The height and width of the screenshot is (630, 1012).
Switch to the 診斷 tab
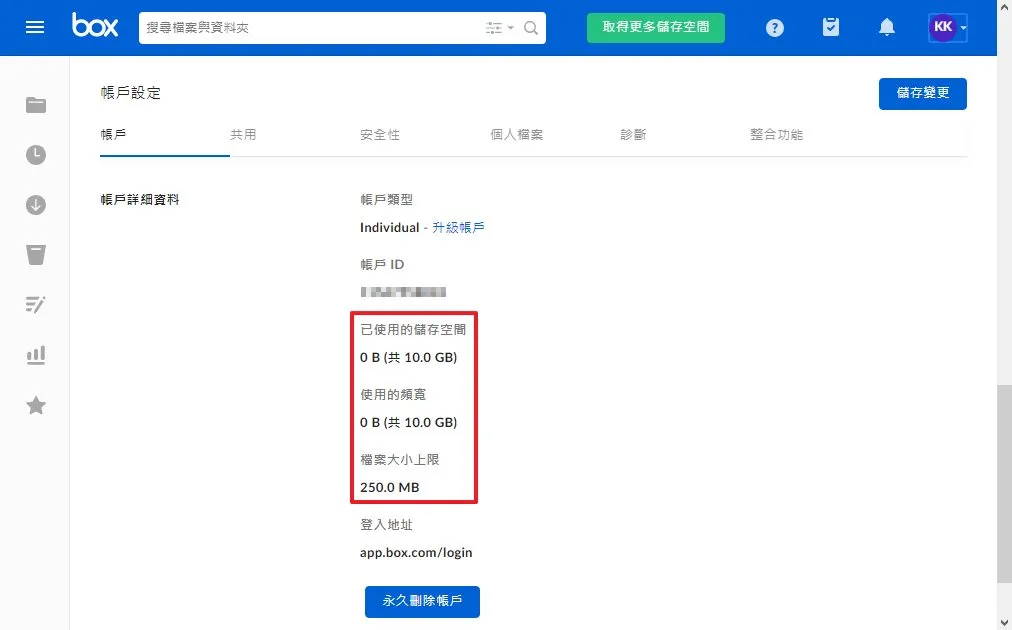pyautogui.click(x=633, y=134)
